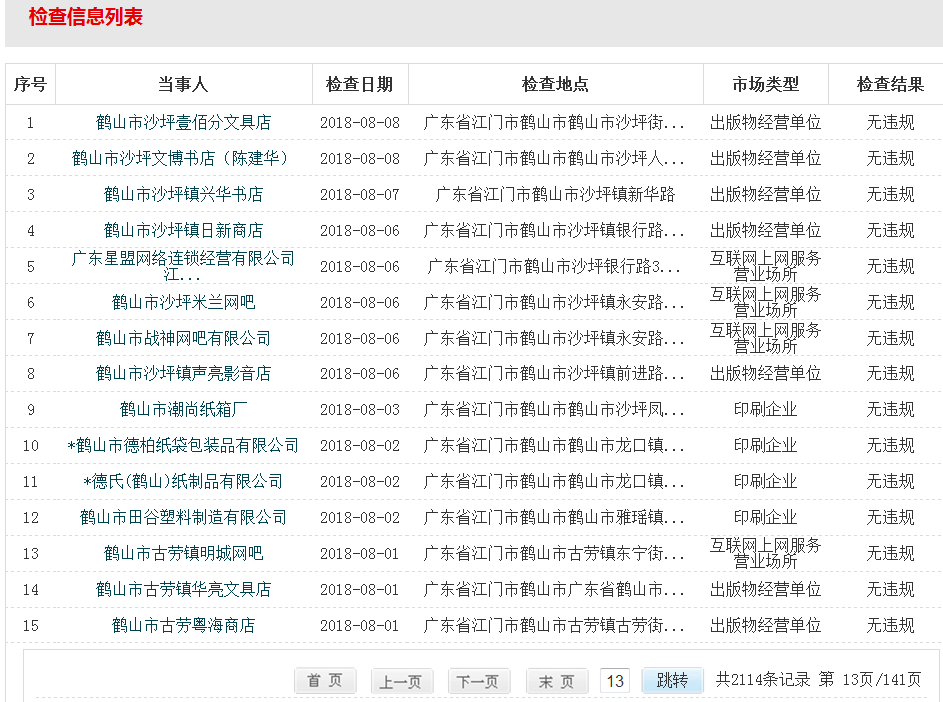Screen dimensions: 943x702
Task: Click 鹤山市沙坪镇兴华书店 entry
Action: (183, 194)
